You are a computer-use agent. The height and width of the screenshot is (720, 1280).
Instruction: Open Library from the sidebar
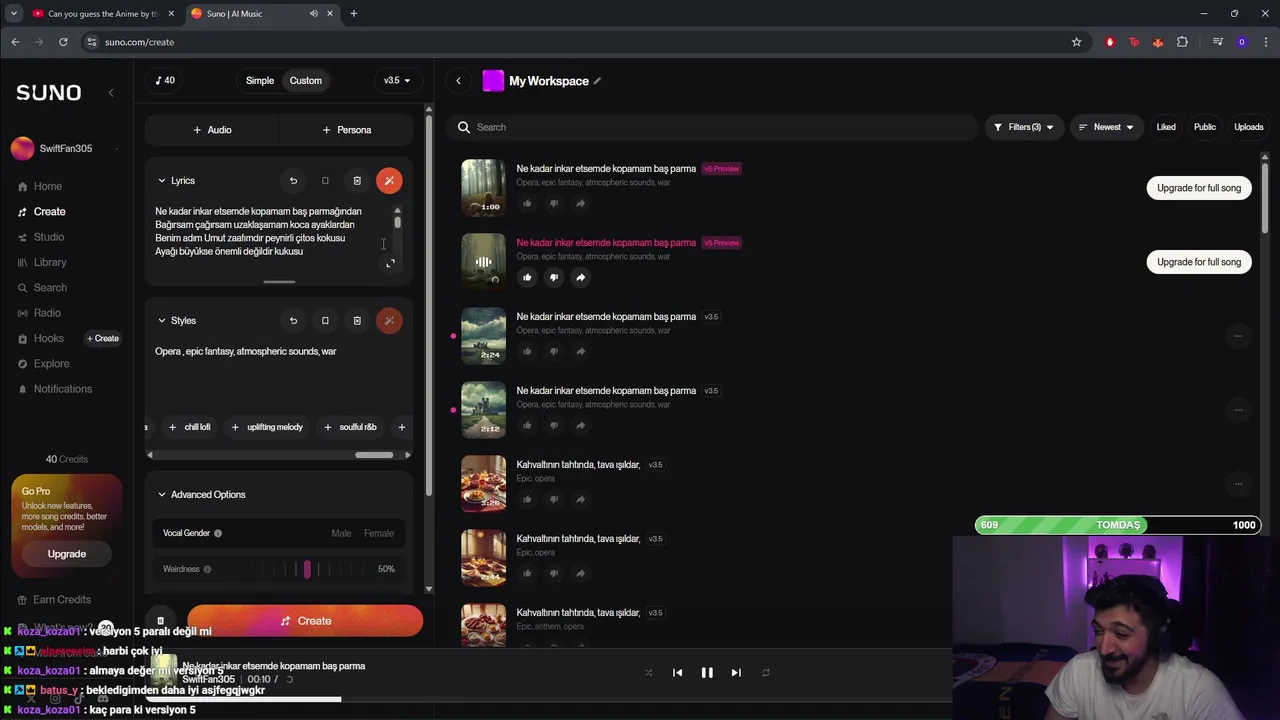50,263
